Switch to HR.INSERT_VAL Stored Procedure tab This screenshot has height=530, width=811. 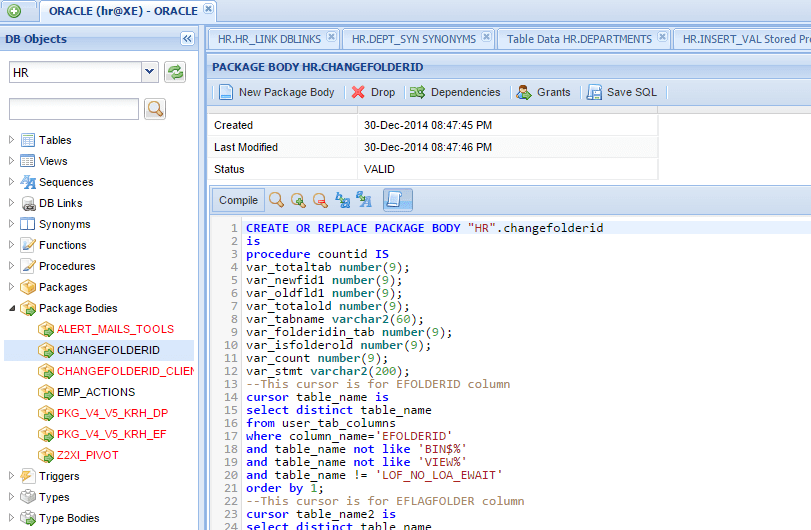(746, 39)
